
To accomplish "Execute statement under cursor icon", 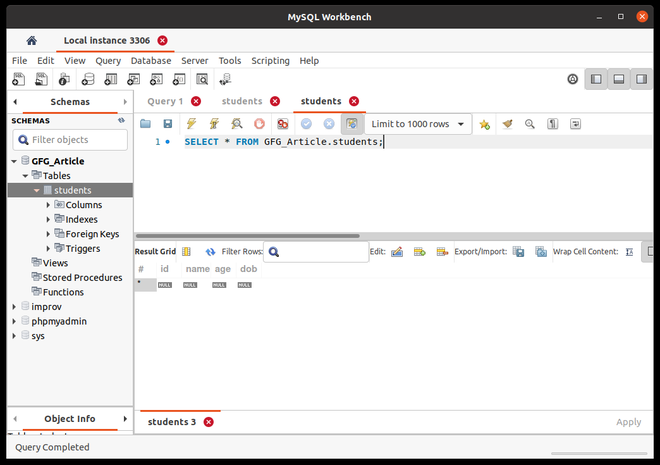I will tap(214, 124).
